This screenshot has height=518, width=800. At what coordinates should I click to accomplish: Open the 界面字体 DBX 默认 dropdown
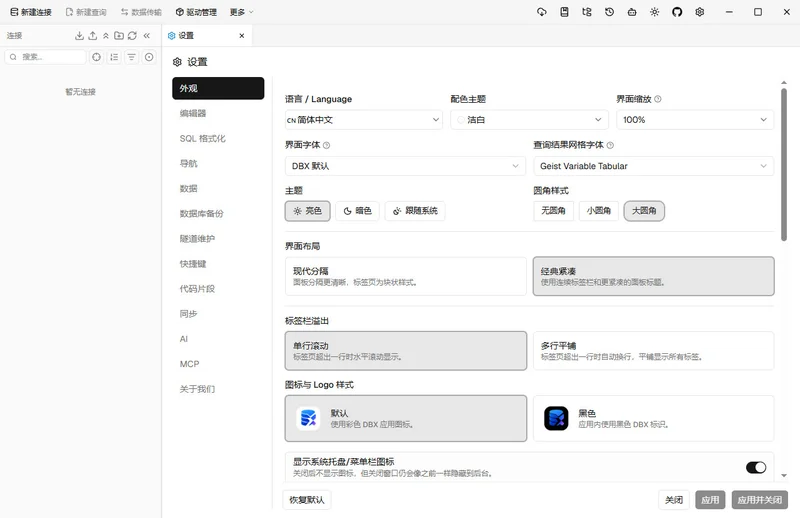pos(406,166)
